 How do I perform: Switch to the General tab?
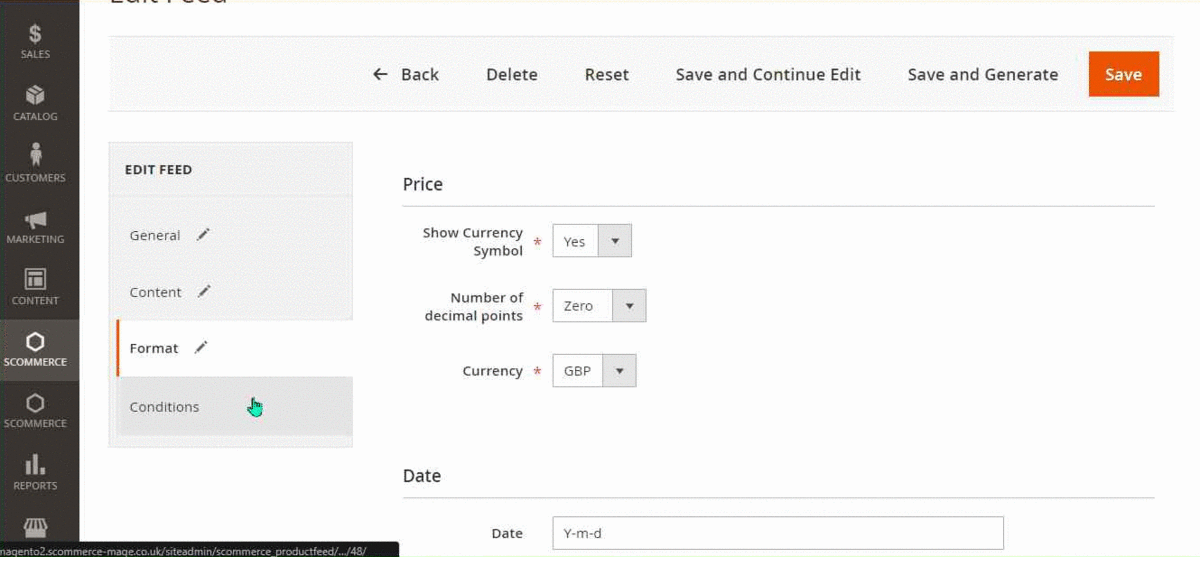pos(155,235)
